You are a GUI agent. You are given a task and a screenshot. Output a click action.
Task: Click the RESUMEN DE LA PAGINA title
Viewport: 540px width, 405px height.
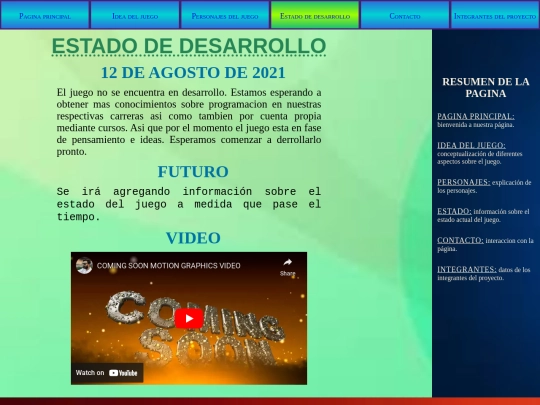pyautogui.click(x=486, y=87)
